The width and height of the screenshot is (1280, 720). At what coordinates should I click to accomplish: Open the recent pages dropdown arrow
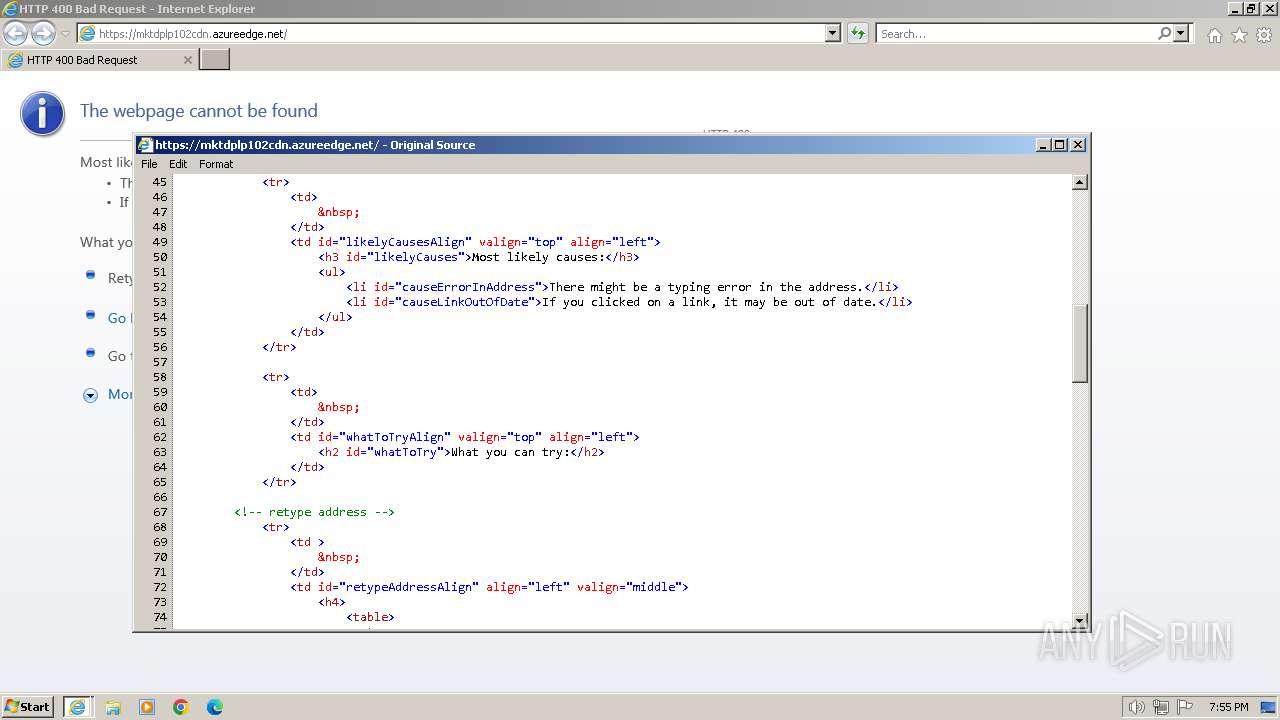pos(65,34)
